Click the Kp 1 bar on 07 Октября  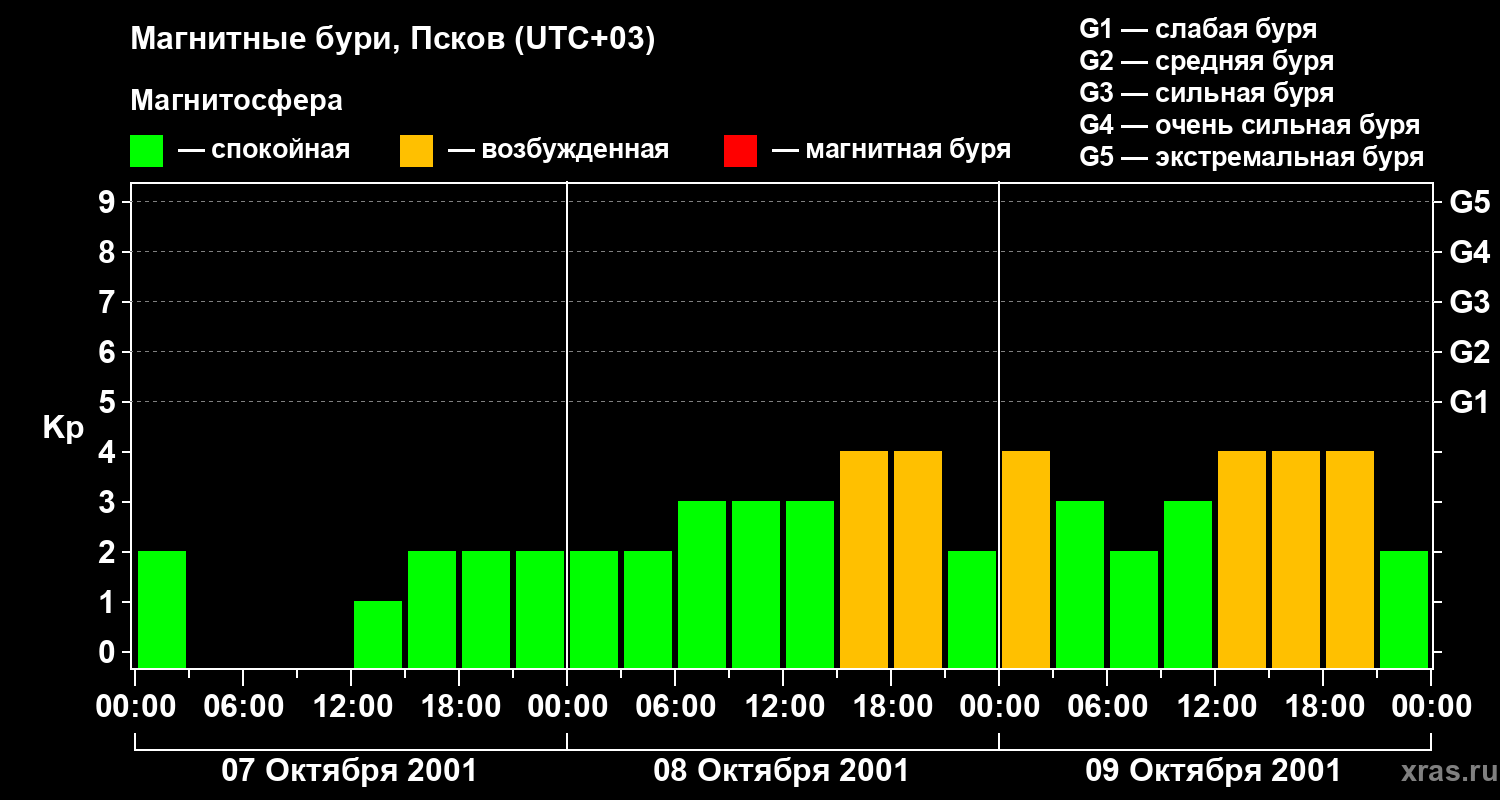[378, 634]
